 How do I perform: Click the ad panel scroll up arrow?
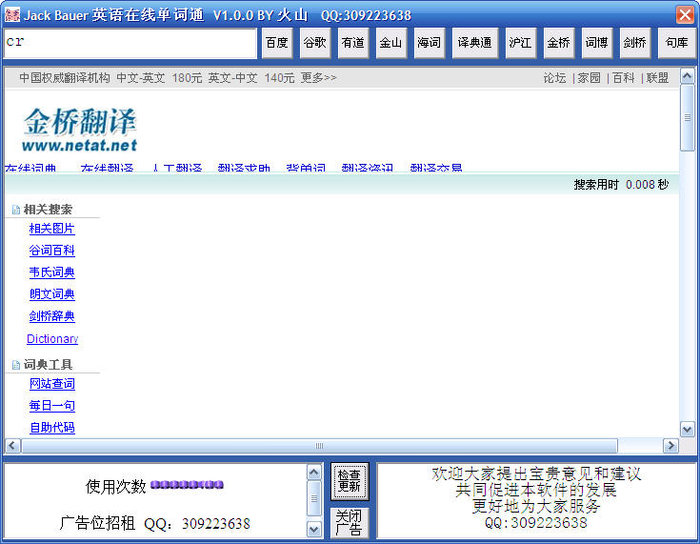(314, 472)
